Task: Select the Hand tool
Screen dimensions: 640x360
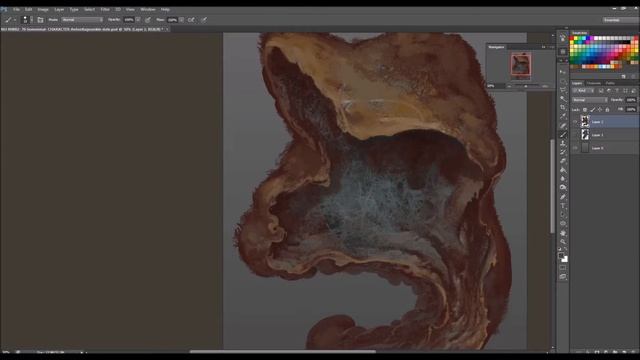Action: point(563,233)
